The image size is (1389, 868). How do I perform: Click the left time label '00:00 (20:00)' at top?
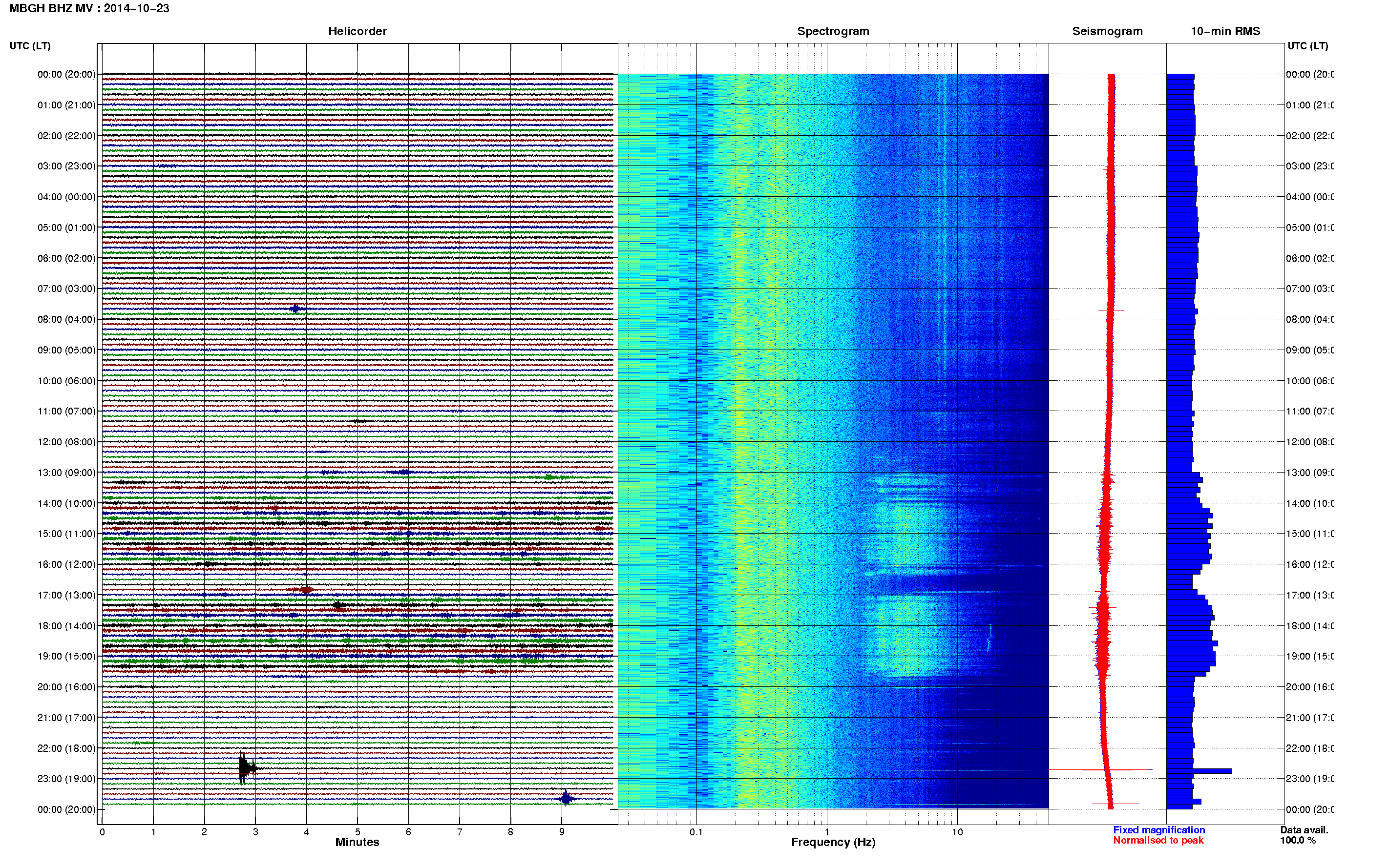pyautogui.click(x=66, y=74)
